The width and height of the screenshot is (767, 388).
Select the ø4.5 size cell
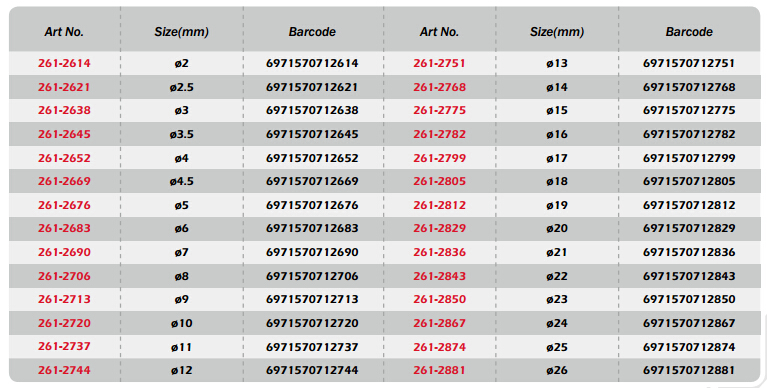point(181,181)
